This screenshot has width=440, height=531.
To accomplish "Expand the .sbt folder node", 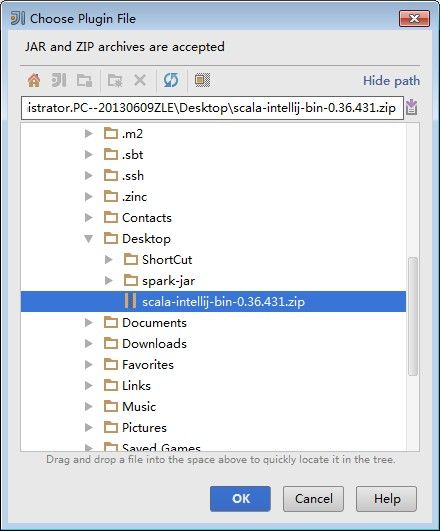I will click(89, 154).
